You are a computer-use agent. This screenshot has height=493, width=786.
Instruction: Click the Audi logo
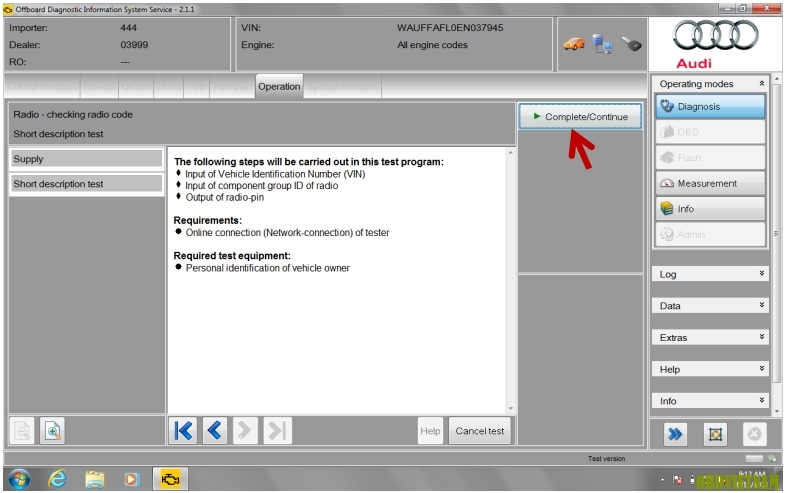pyautogui.click(x=715, y=44)
